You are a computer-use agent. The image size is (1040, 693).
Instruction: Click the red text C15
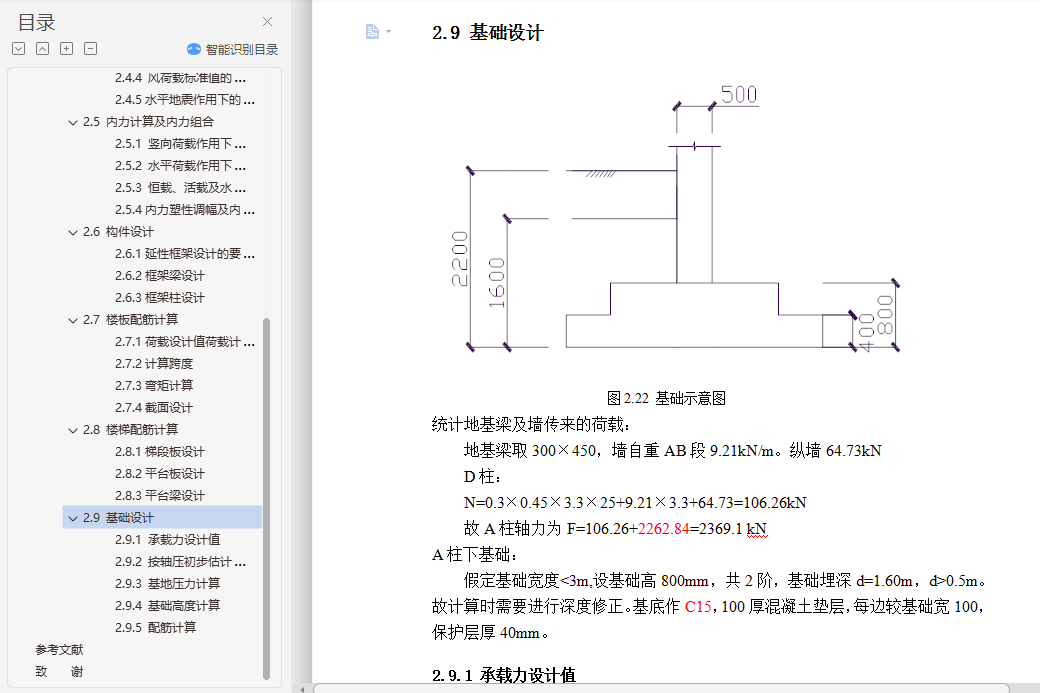[x=698, y=607]
